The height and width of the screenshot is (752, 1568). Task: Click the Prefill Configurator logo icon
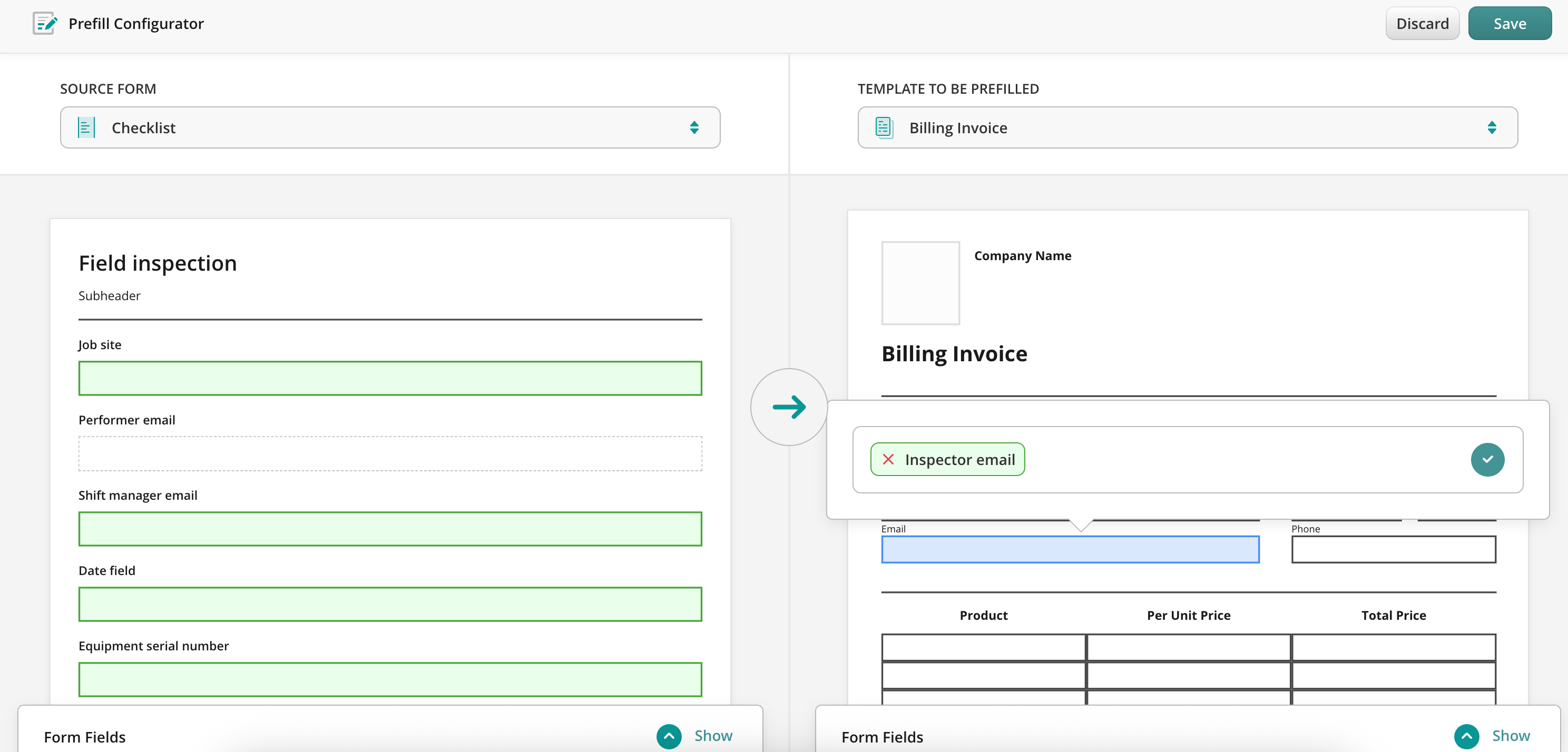[x=44, y=24]
